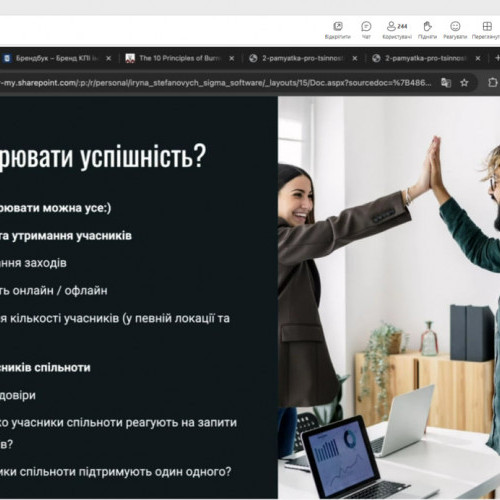Close the last 2-pamyatka-pro-tsinnost tab
500x500 pixels.
pyautogui.click(x=478, y=58)
